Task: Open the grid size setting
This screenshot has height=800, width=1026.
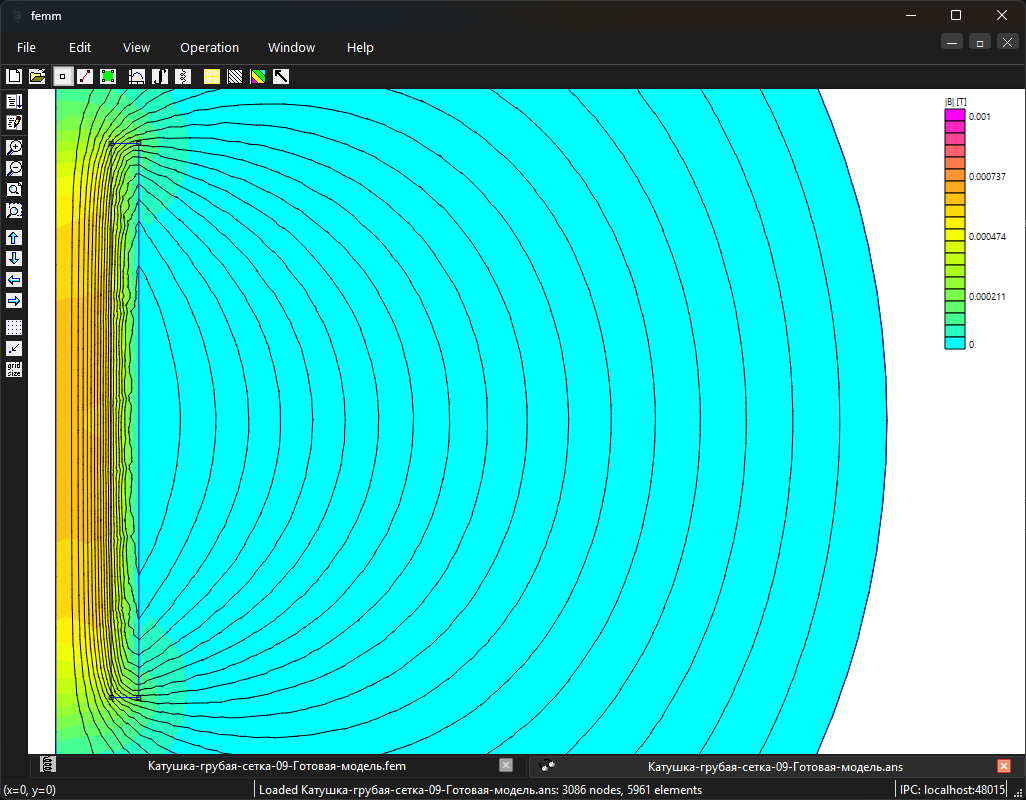Action: click(x=14, y=370)
